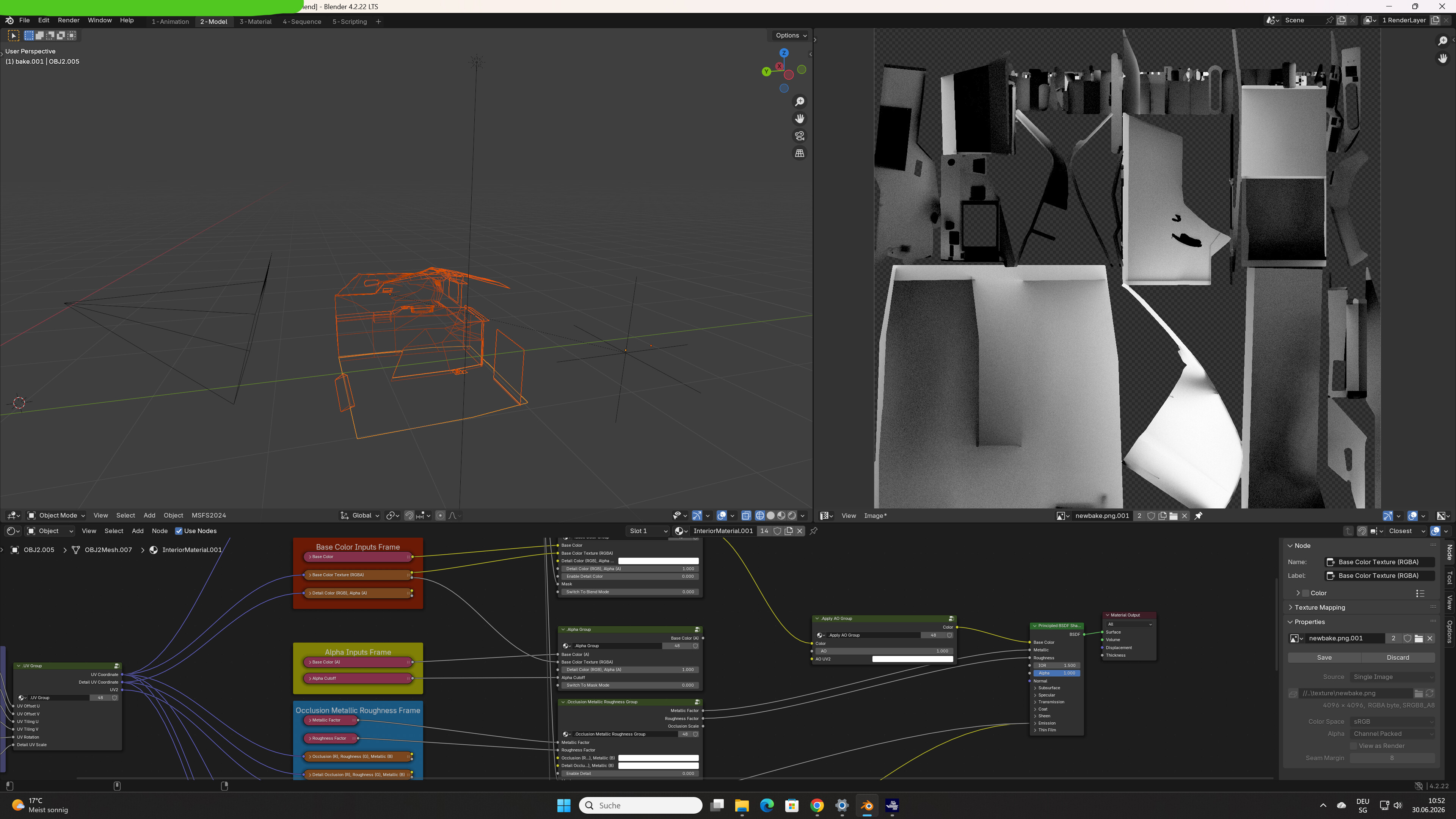Click the zoom magnifier in 3D viewport
Image resolution: width=1456 pixels, height=819 pixels.
click(799, 102)
